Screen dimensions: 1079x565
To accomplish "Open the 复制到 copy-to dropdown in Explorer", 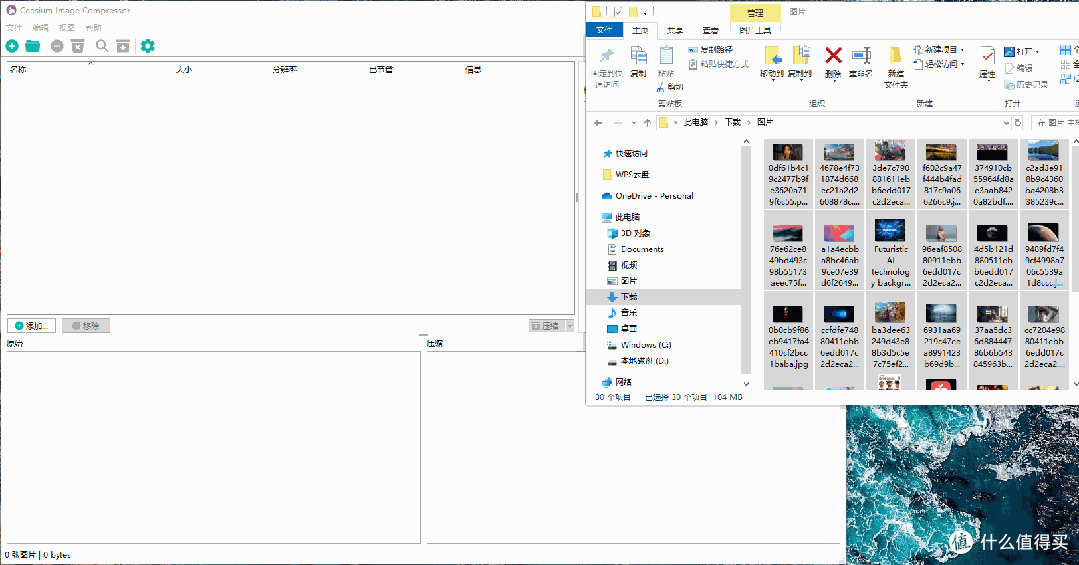I will pos(800,78).
